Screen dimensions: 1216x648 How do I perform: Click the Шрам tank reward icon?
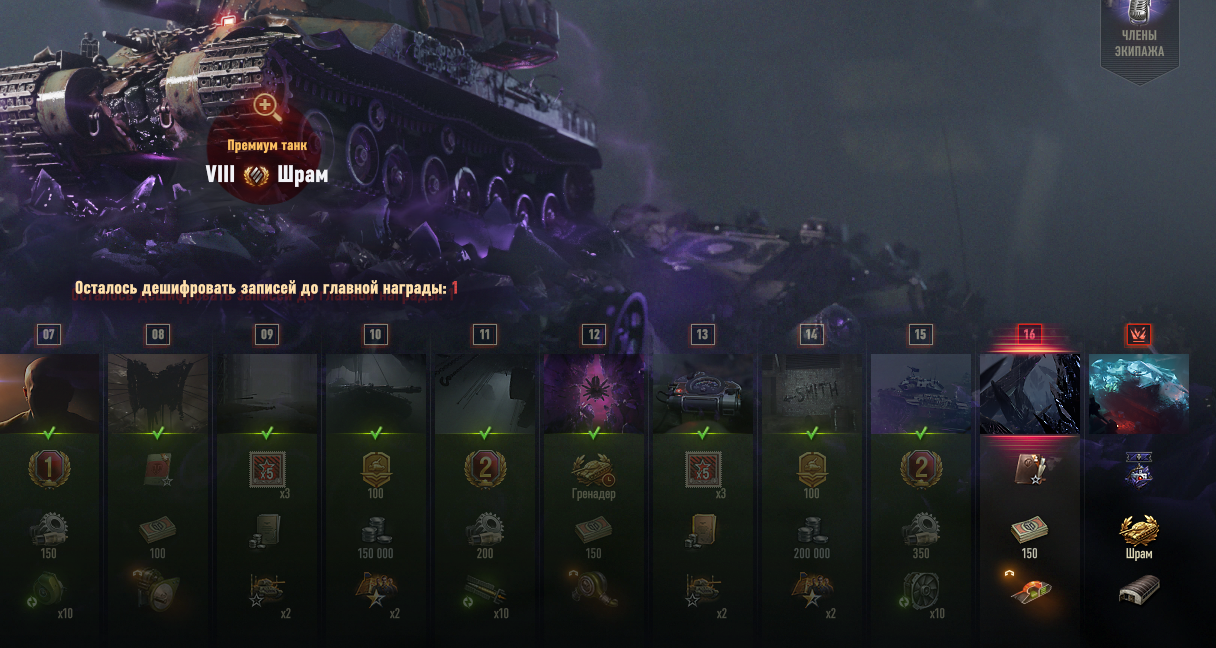click(x=1138, y=530)
